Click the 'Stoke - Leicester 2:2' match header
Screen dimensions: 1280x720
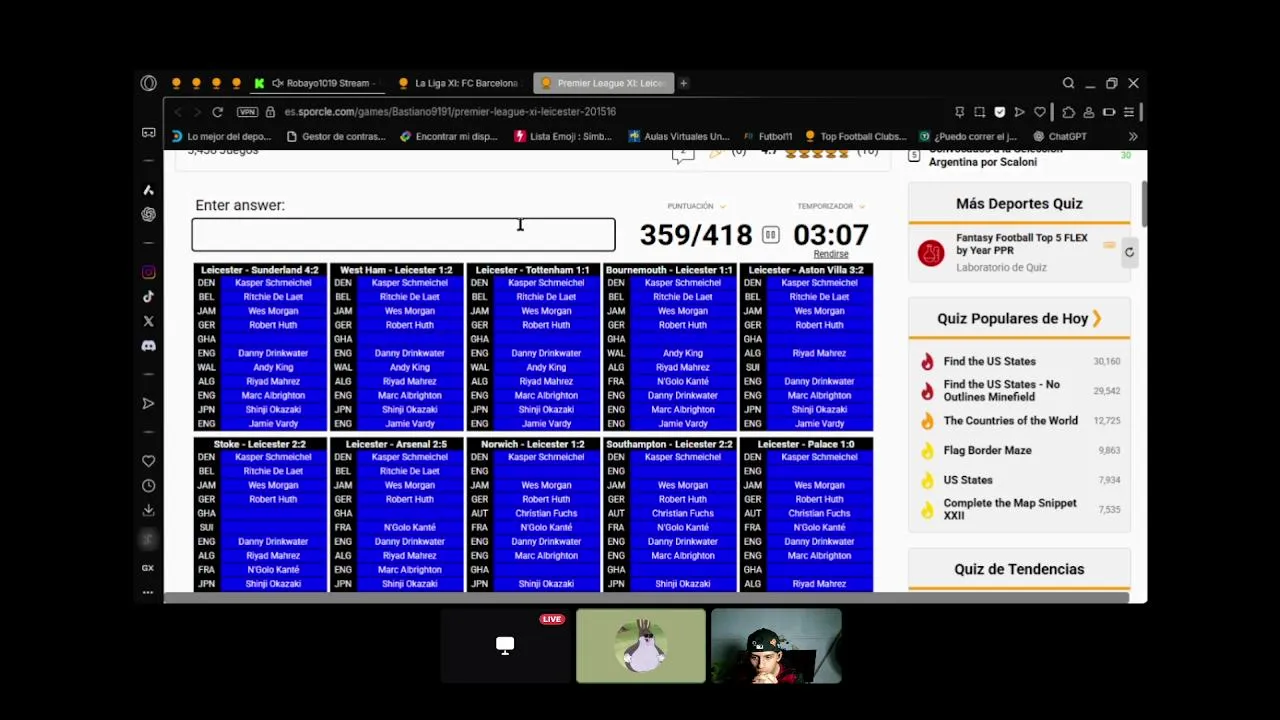260,444
